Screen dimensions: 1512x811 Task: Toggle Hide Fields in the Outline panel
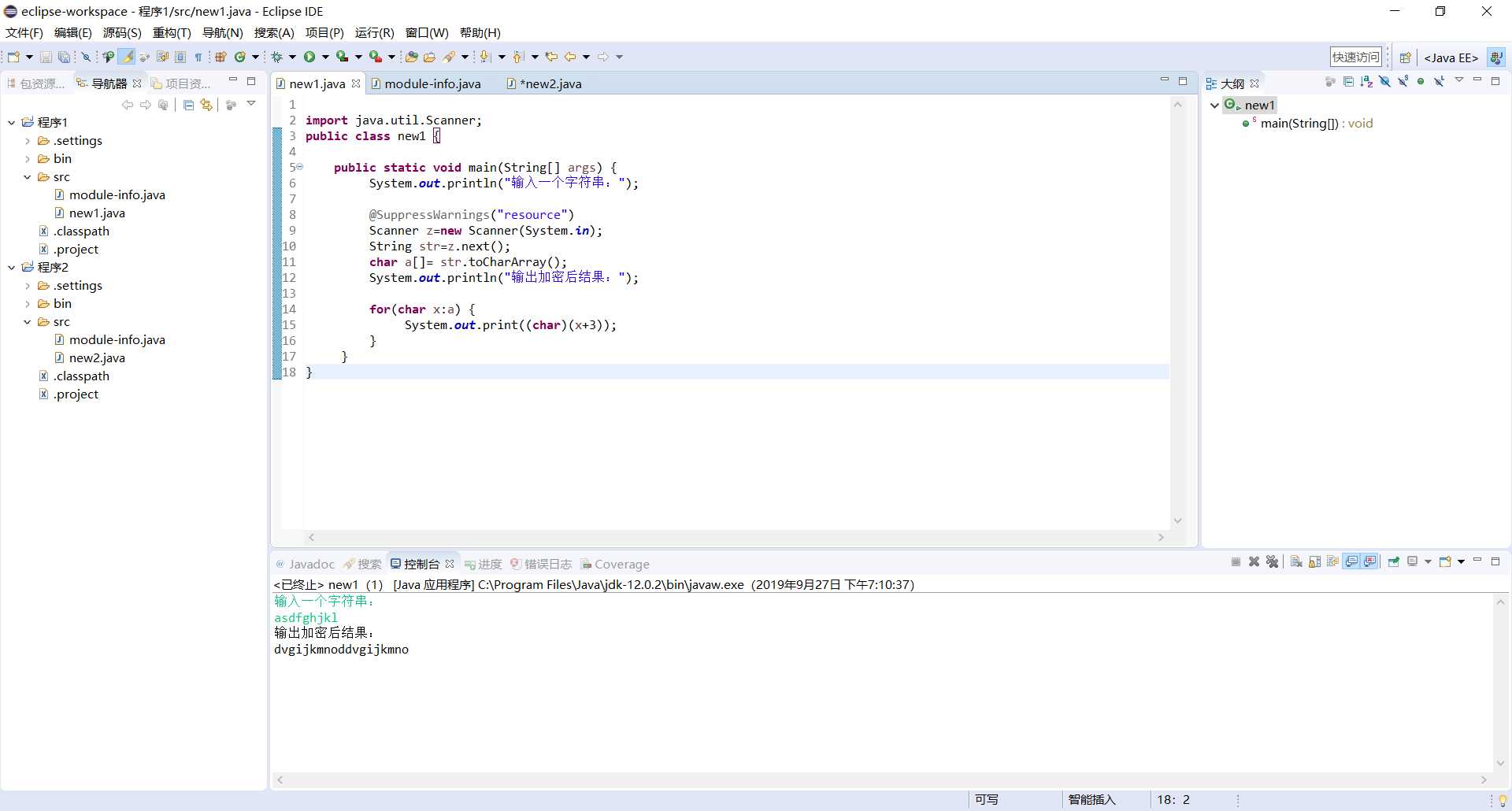click(1384, 82)
